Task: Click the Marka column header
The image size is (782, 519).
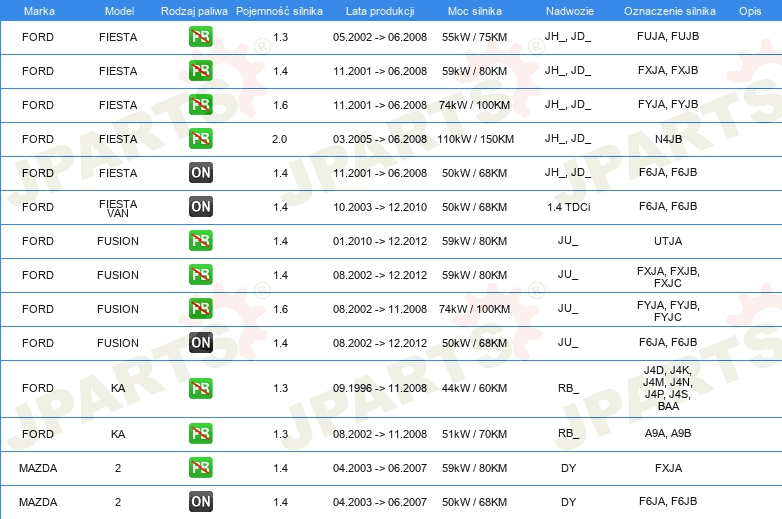Action: click(39, 11)
